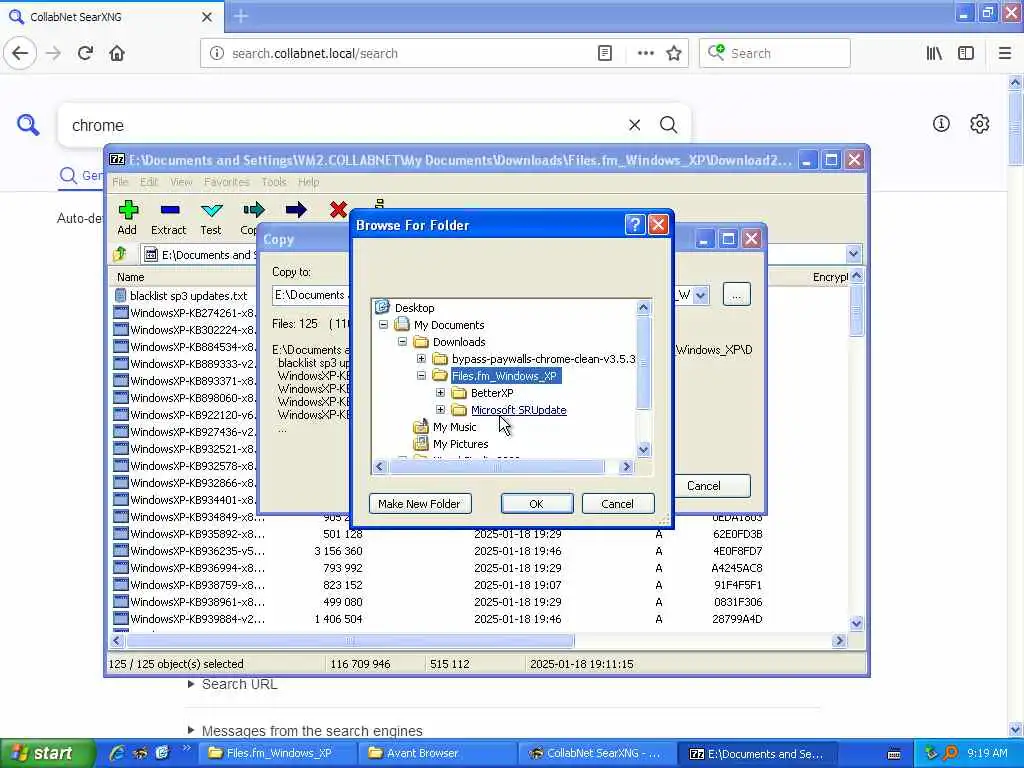Click 7-Zip file list horizontal scrollbar thumb
The image size is (1024, 768).
pyautogui.click(x=350, y=641)
